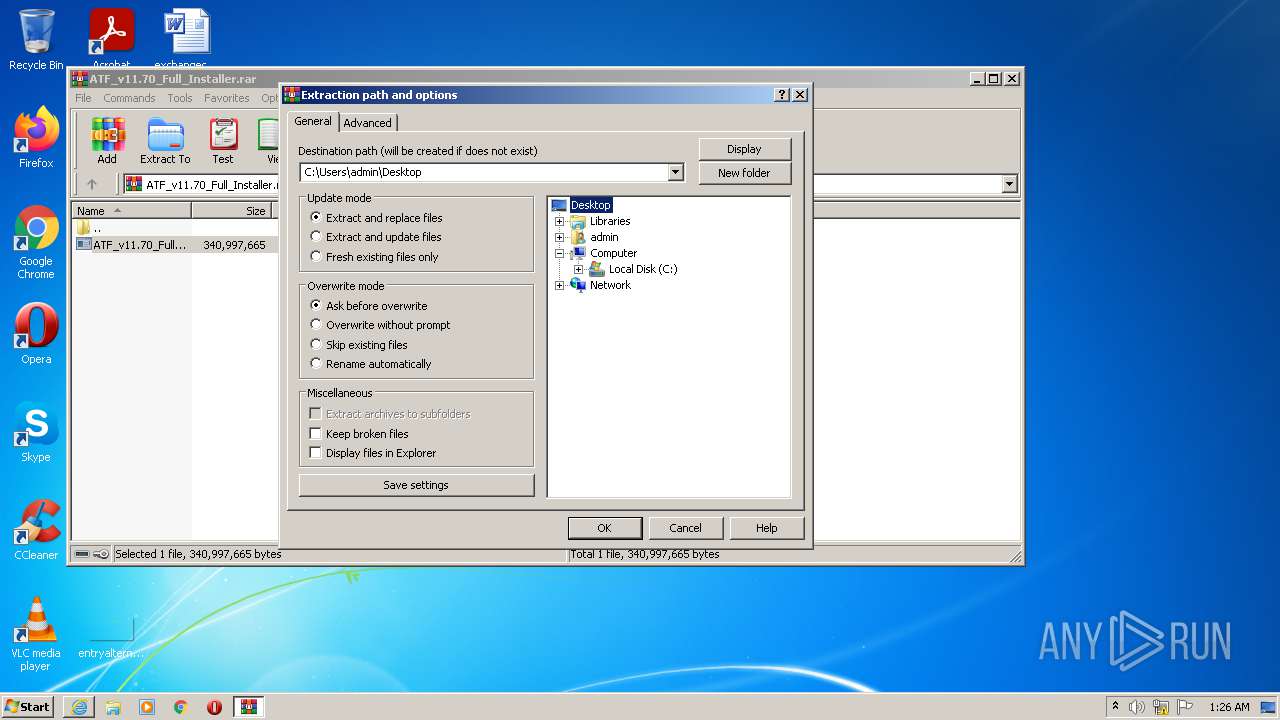This screenshot has height=720, width=1280.
Task: Select Extract and update files option
Action: pyautogui.click(x=375, y=237)
